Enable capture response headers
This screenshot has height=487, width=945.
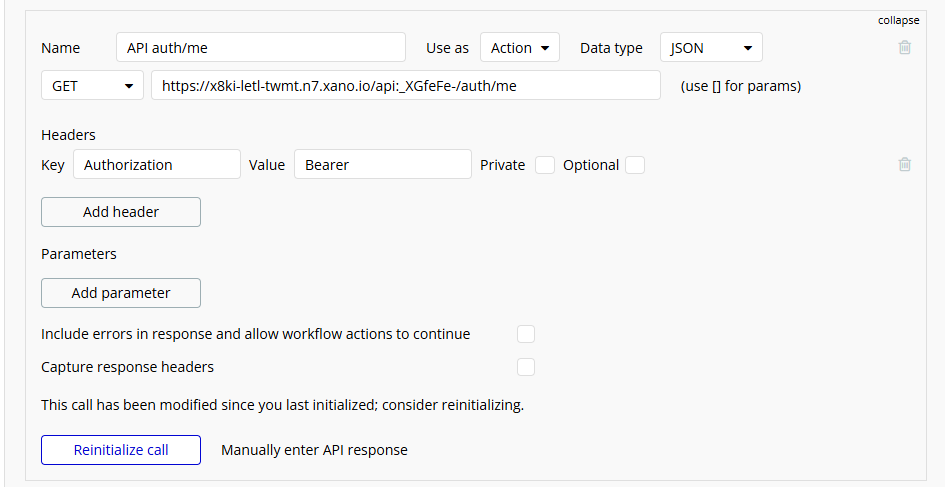pyautogui.click(x=526, y=367)
